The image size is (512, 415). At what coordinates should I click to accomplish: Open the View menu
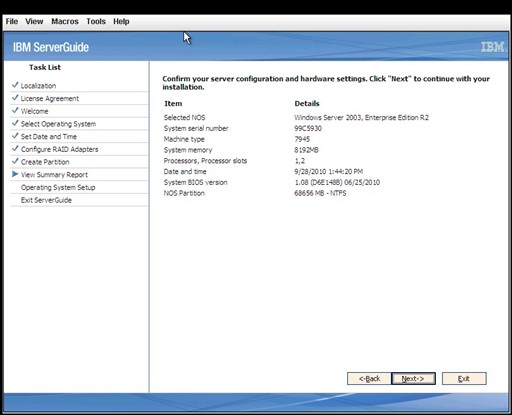point(34,21)
